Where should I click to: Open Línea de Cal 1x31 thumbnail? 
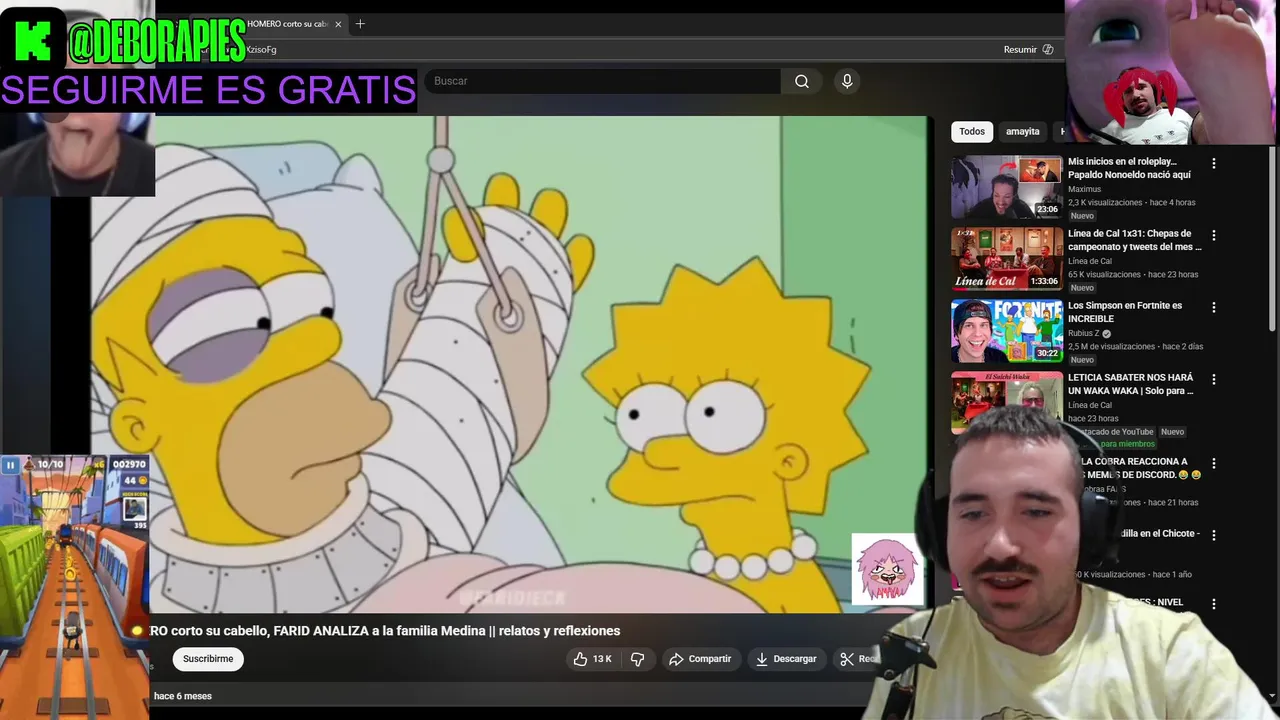1007,259
